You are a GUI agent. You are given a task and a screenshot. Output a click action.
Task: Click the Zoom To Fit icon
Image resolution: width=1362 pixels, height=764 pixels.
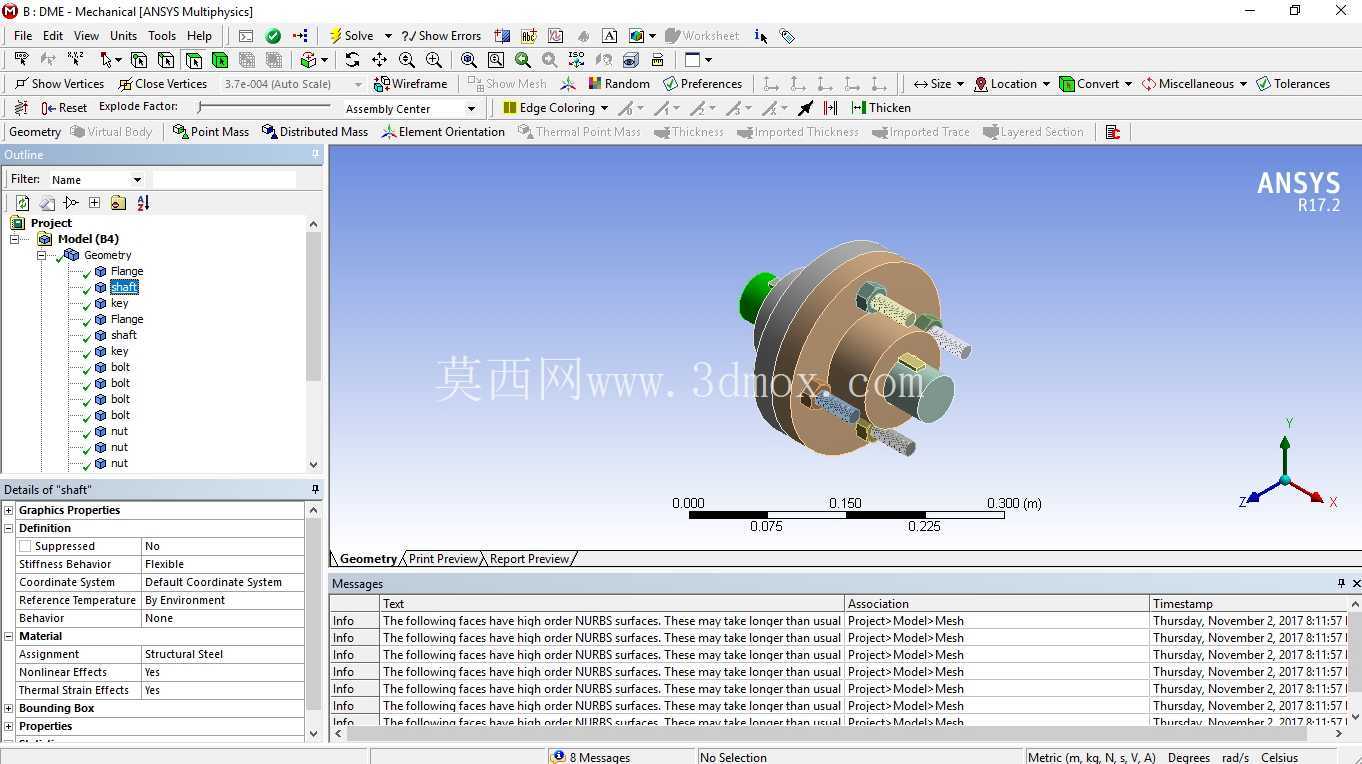tap(468, 60)
